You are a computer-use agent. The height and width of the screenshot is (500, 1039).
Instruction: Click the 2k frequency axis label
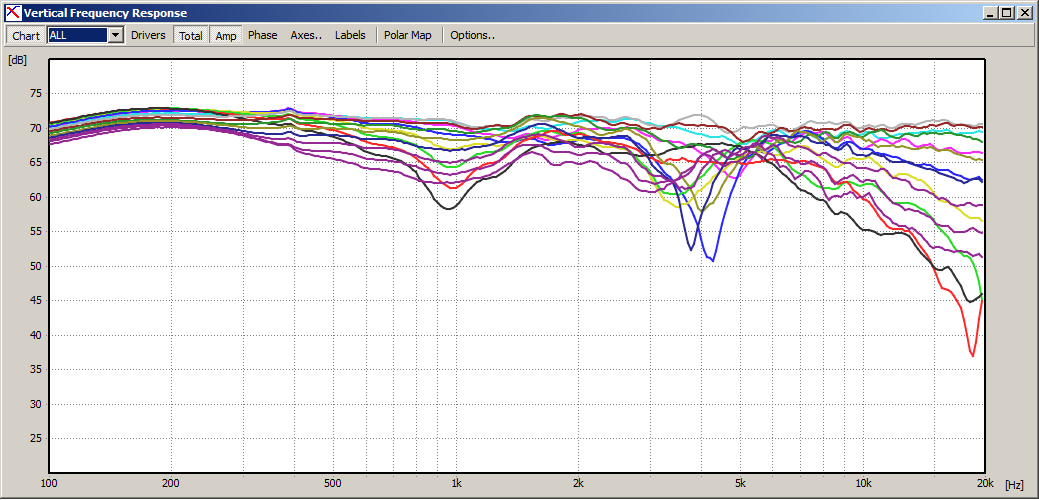coord(578,482)
